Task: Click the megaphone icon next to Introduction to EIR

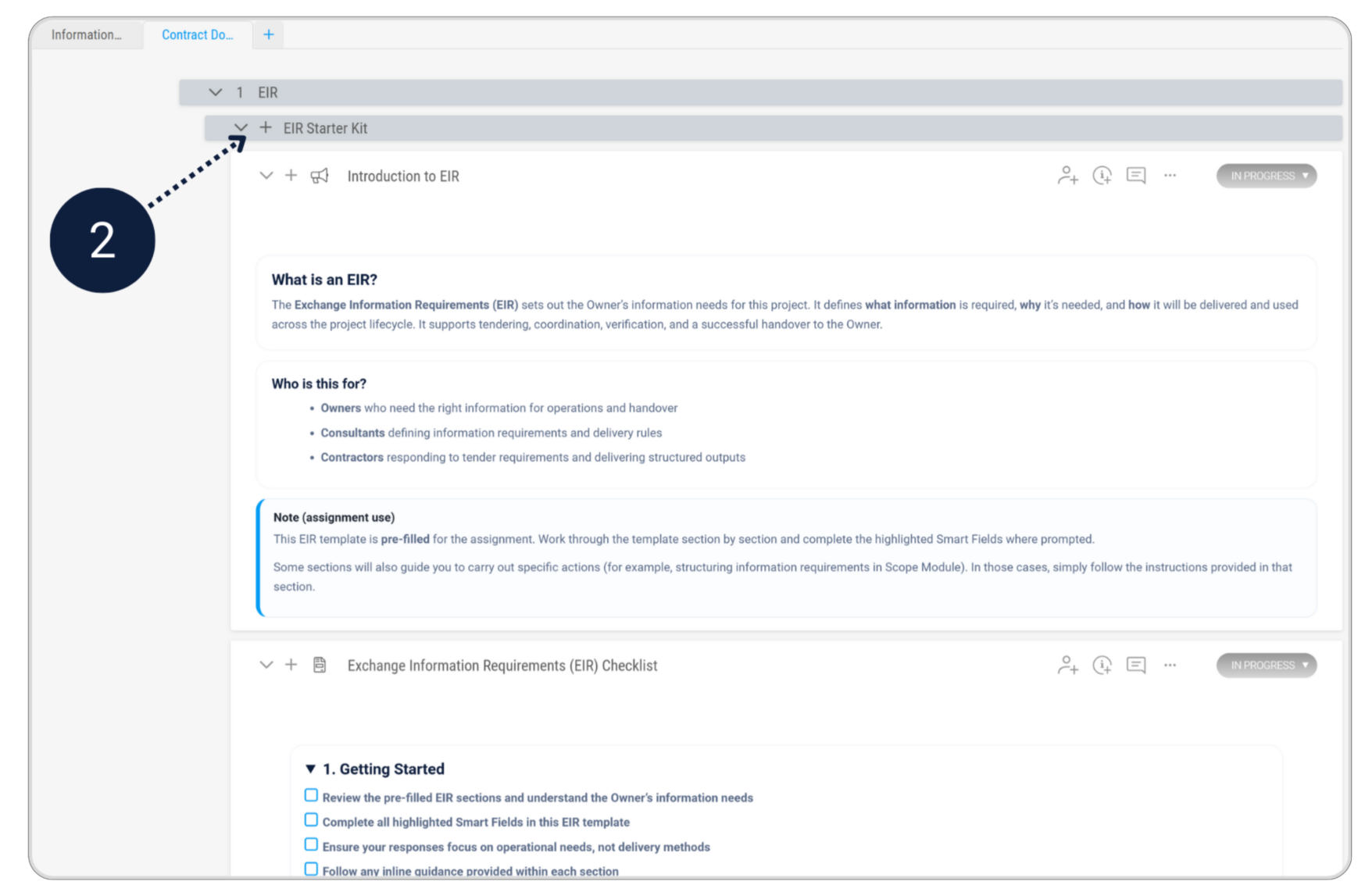Action: (320, 176)
